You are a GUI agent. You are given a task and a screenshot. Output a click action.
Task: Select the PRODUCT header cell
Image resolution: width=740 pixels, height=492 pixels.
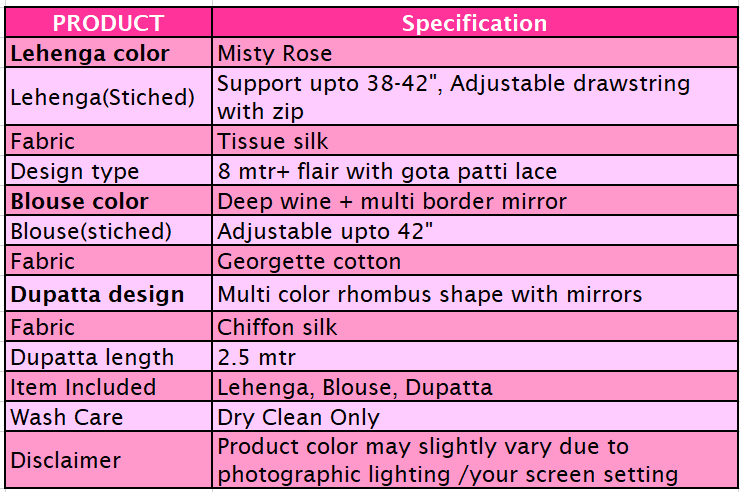[x=109, y=23]
